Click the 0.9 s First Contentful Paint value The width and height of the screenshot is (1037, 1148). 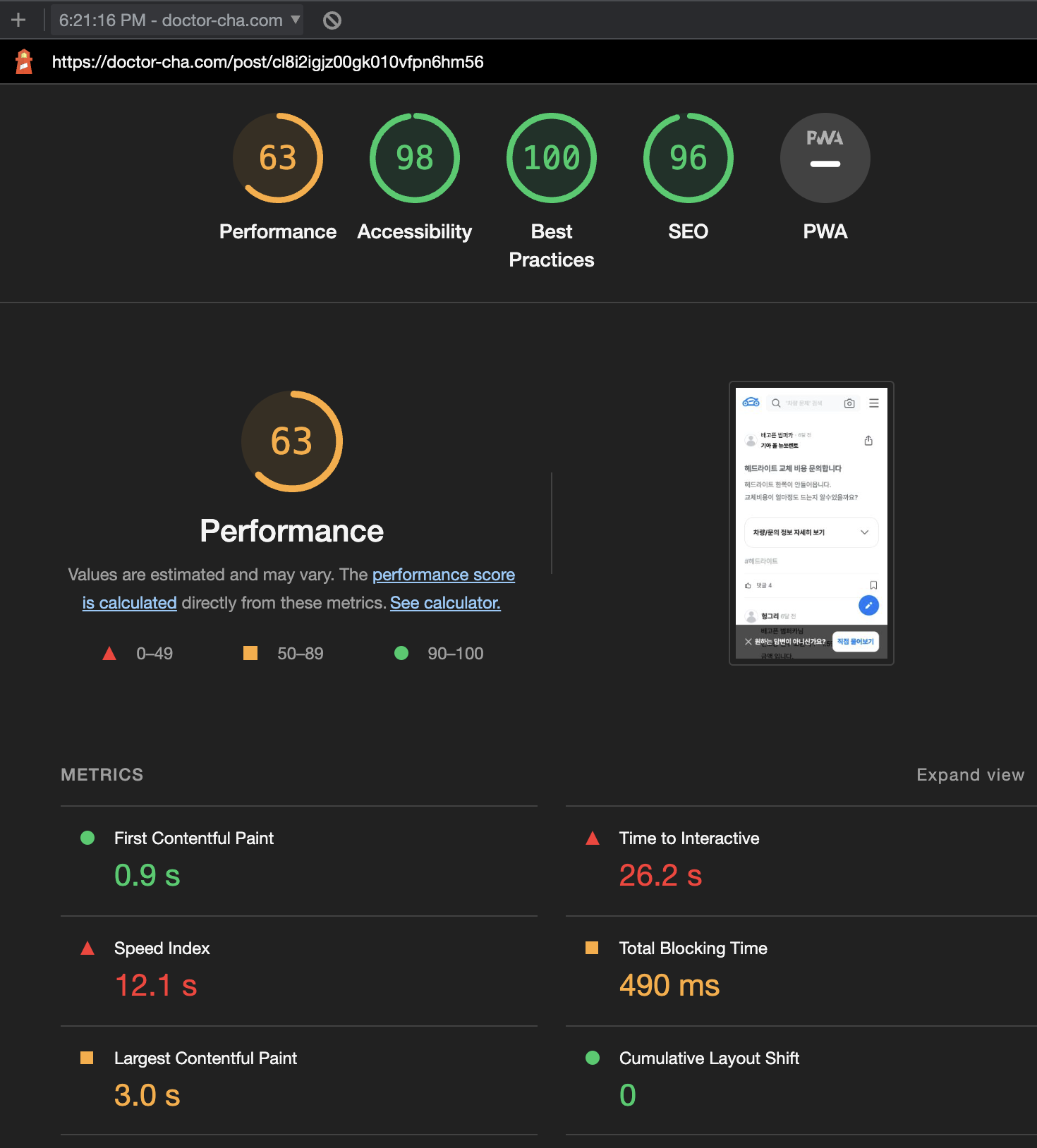[147, 876]
